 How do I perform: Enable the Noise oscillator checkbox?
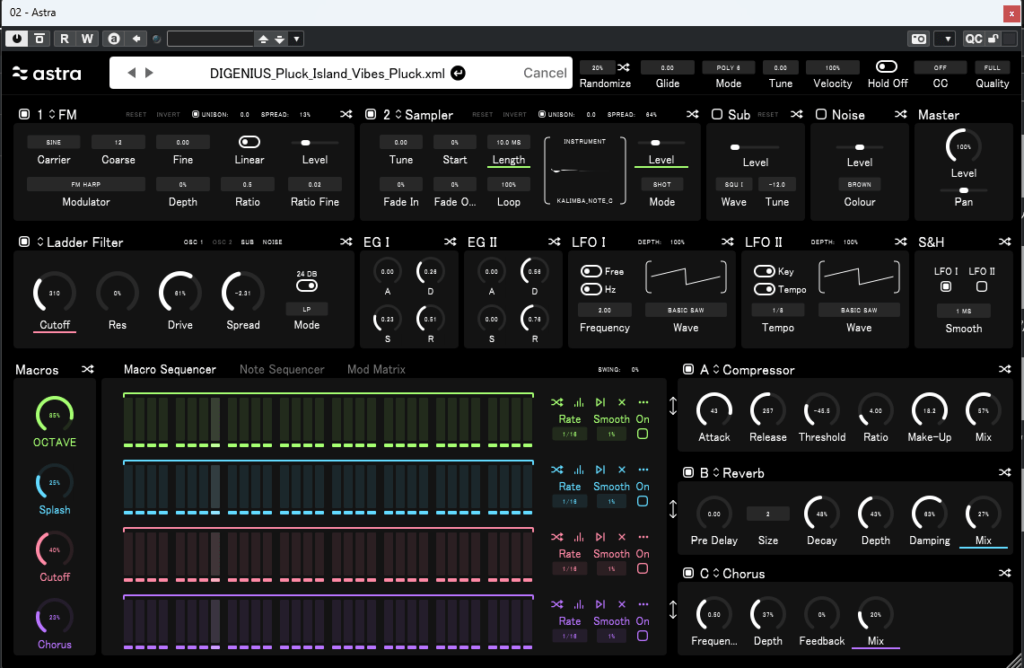click(821, 114)
